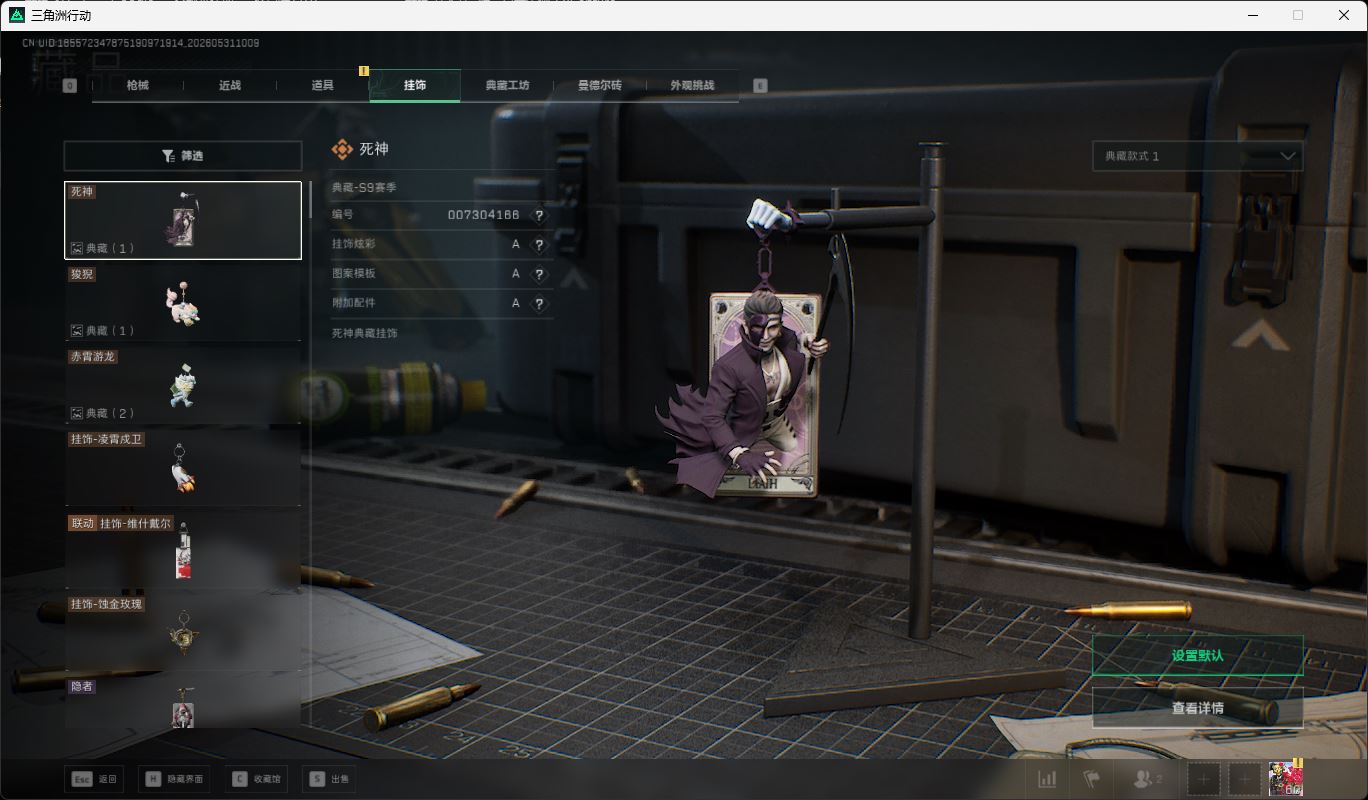Viewport: 1368px width, 800px height.
Task: Select the 赤霄游龙 charm thumbnail
Action: point(183,386)
